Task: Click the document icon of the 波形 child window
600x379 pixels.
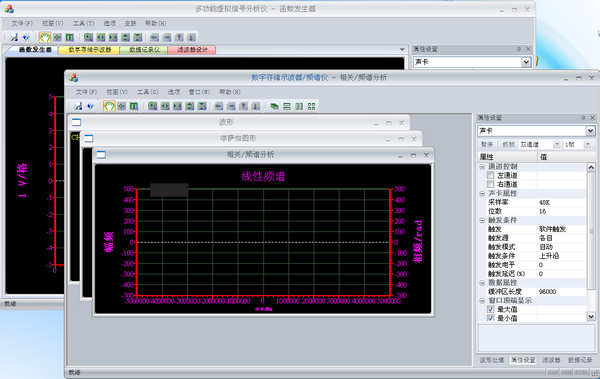Action: [x=77, y=122]
